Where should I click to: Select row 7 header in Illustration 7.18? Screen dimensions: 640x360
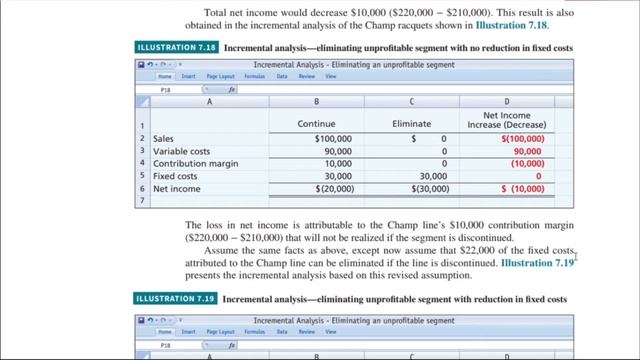[x=142, y=200]
